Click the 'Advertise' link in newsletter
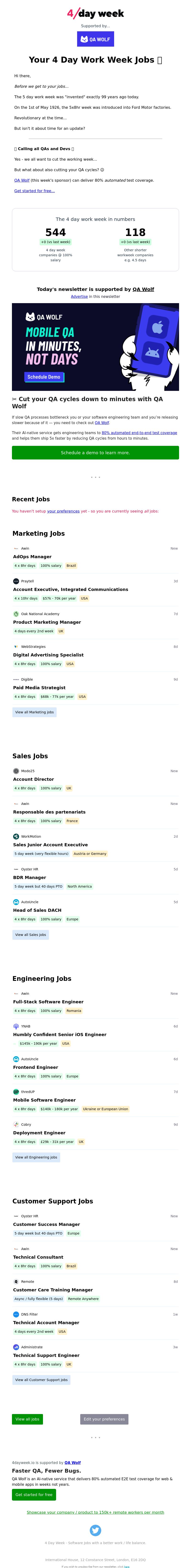 click(79, 296)
